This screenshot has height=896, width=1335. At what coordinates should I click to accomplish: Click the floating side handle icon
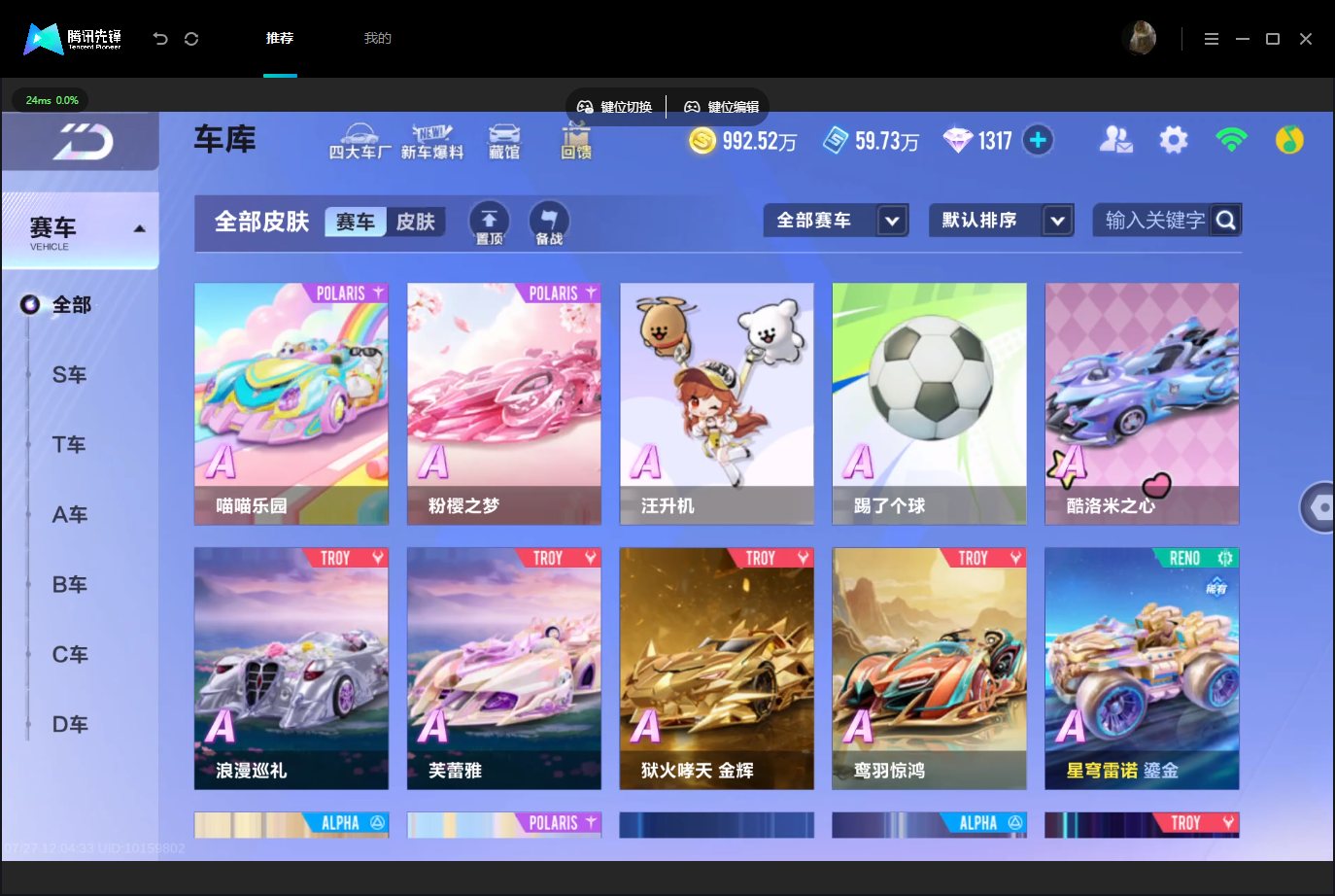tap(1319, 507)
